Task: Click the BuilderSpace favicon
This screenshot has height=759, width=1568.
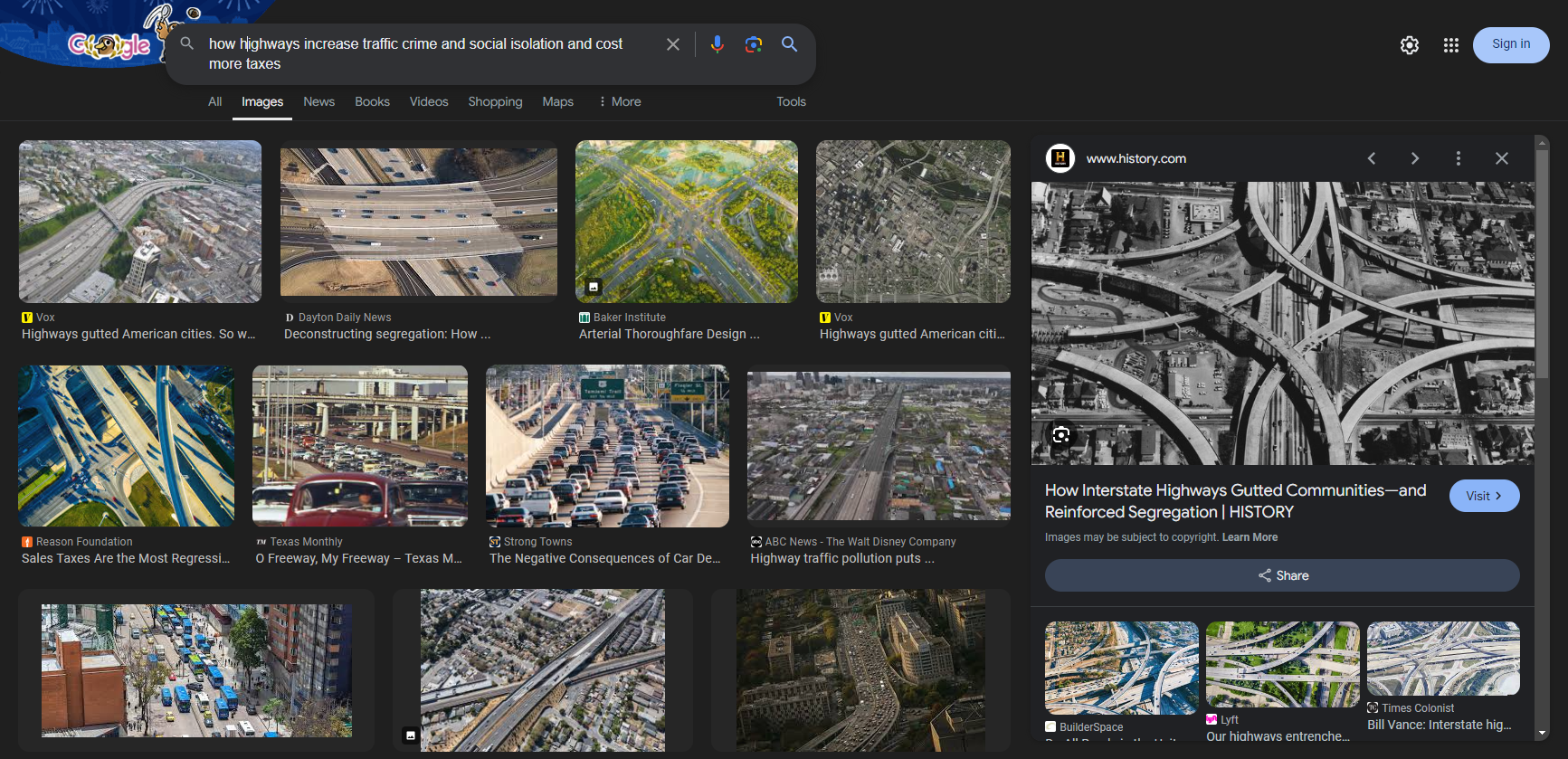Action: pyautogui.click(x=1050, y=727)
